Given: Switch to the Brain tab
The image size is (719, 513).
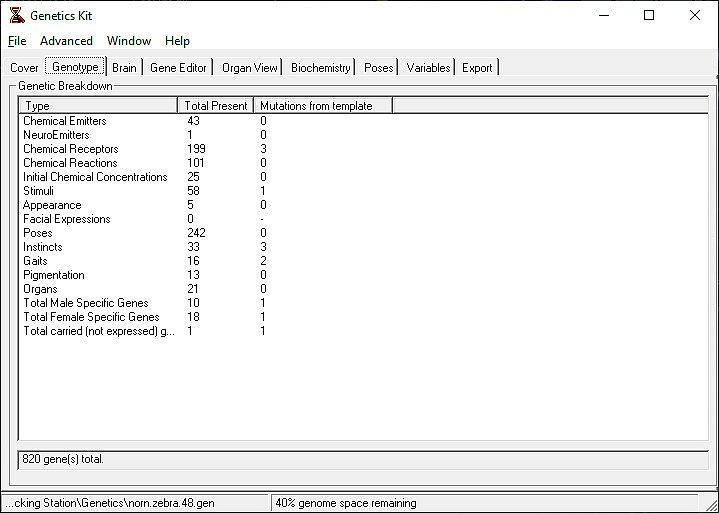Looking at the screenshot, I should coord(124,68).
